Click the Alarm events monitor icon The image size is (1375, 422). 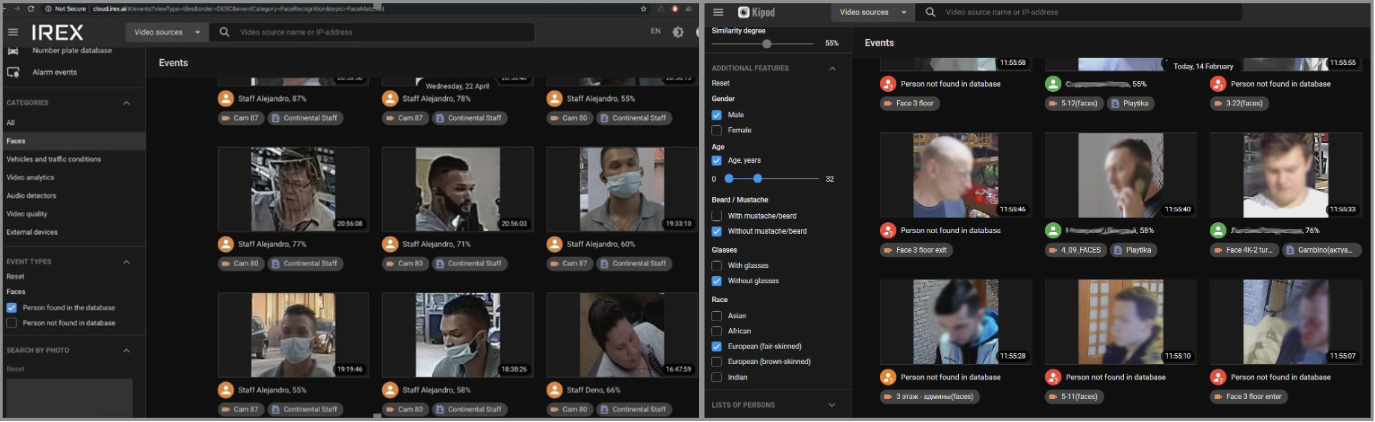(14, 72)
